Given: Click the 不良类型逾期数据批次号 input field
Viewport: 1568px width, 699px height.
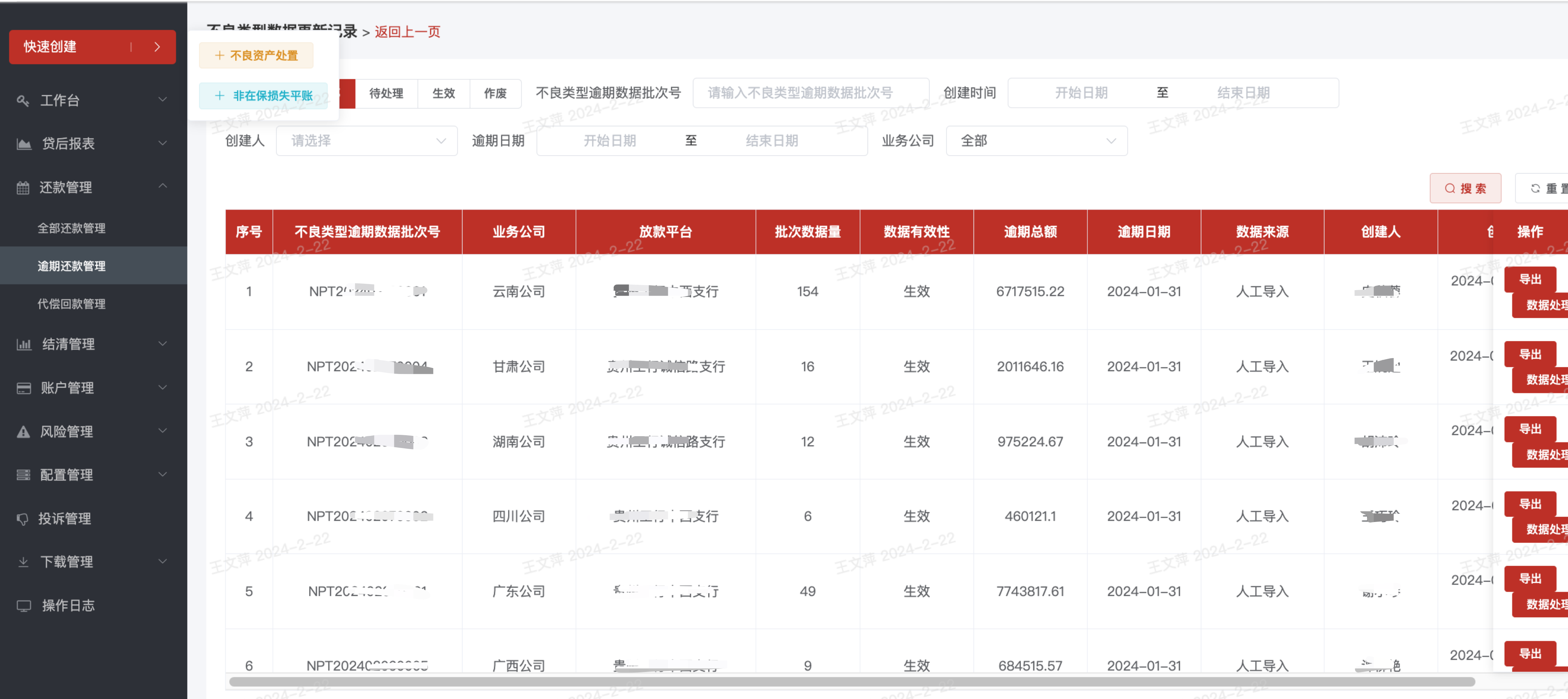Looking at the screenshot, I should coord(810,93).
